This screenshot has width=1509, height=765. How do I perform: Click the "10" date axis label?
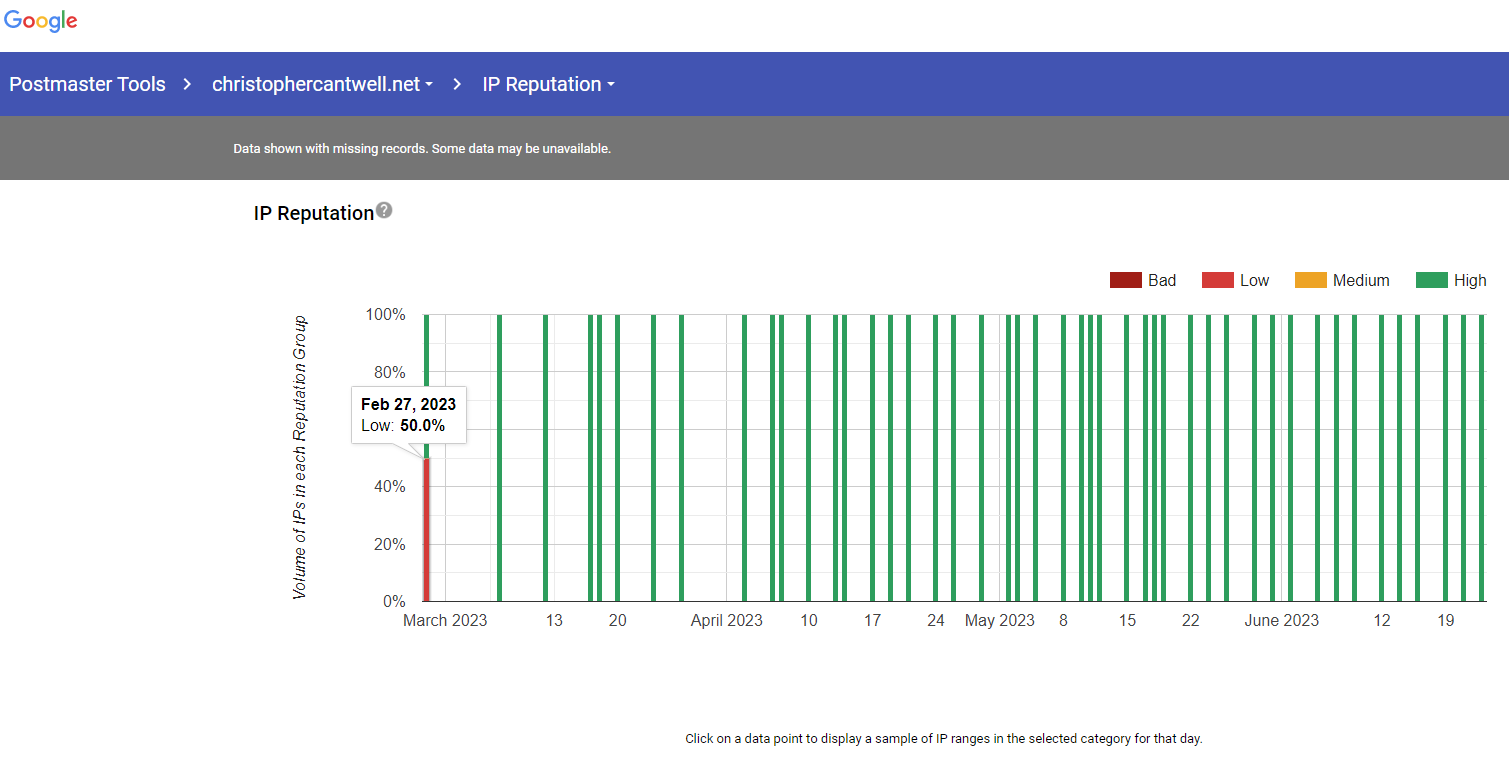809,620
